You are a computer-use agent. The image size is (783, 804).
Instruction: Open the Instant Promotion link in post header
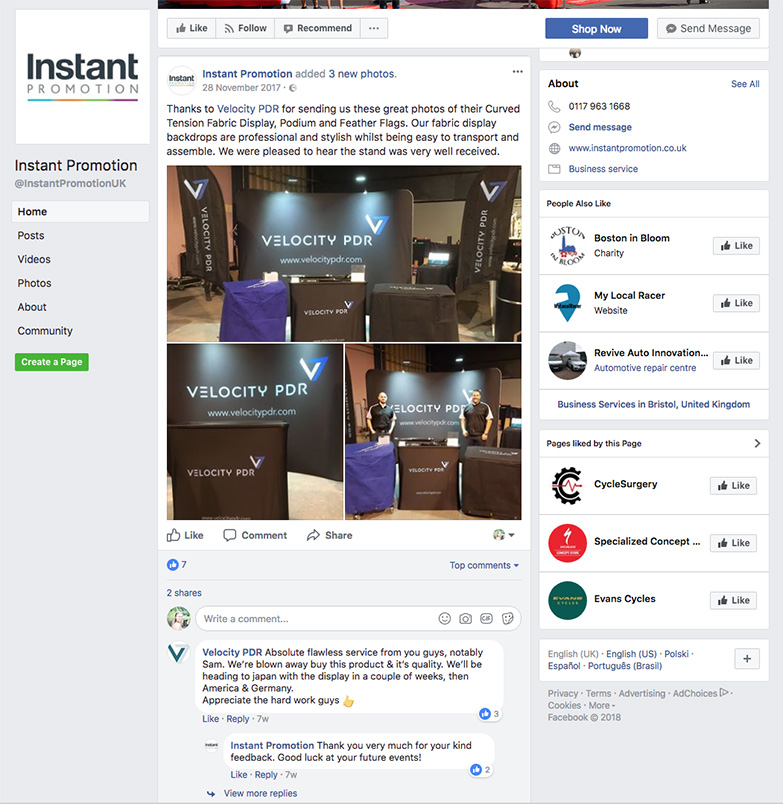coord(247,74)
